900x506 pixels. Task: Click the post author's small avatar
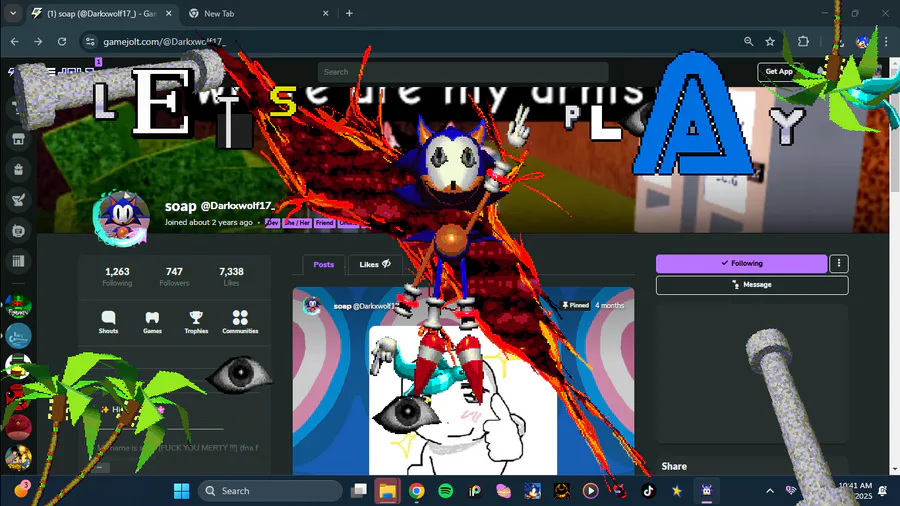click(x=312, y=306)
